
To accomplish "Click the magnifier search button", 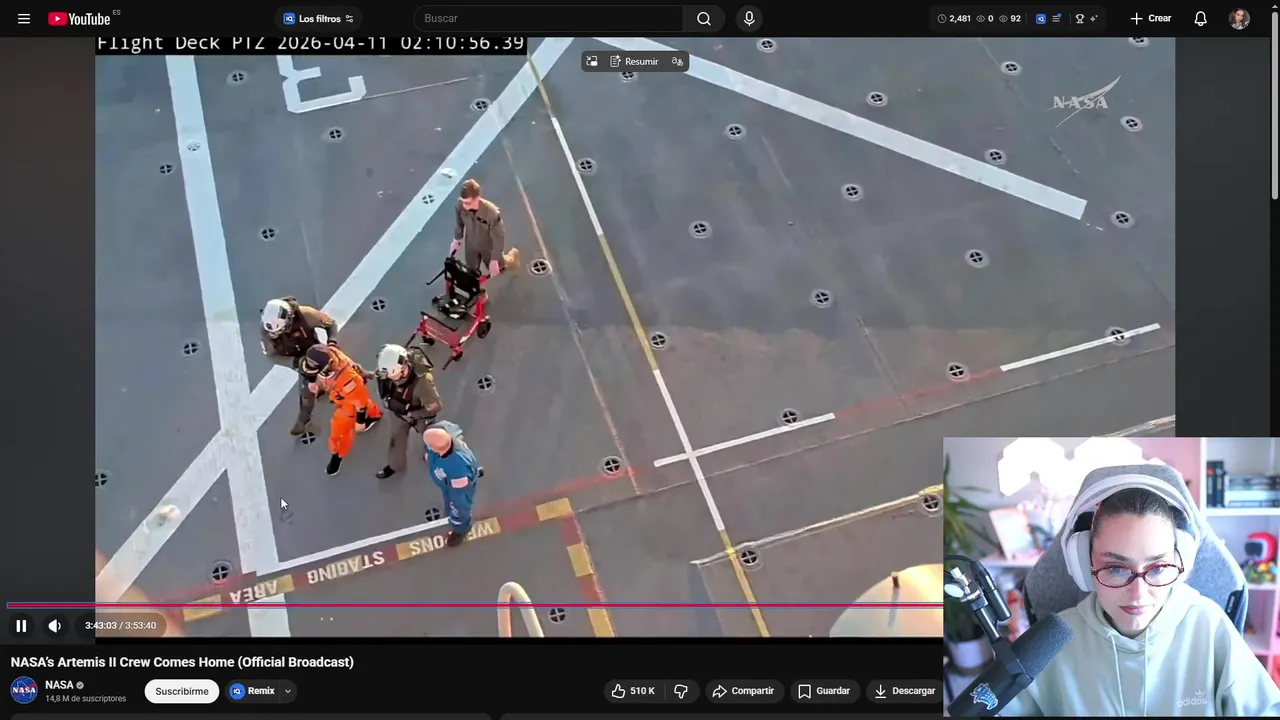I will coord(704,19).
